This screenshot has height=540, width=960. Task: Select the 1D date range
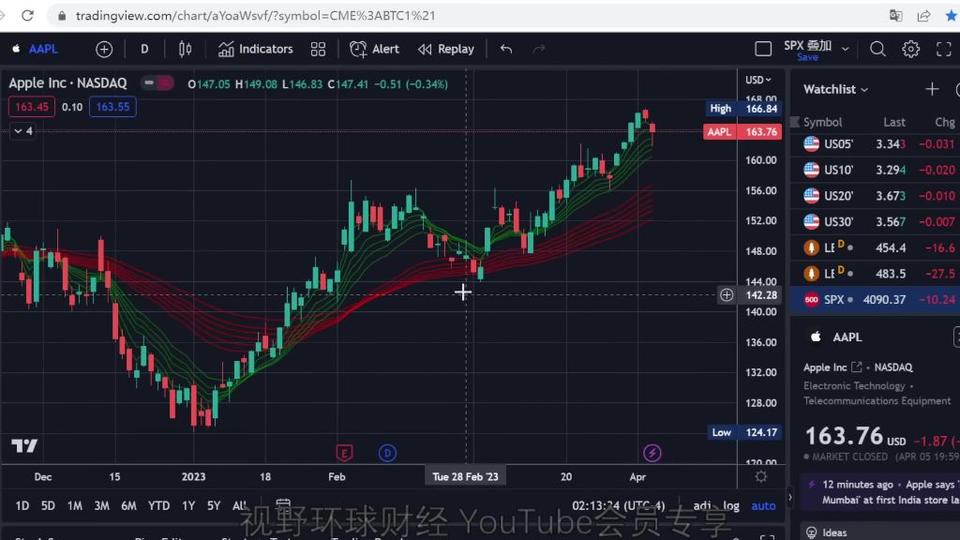22,506
